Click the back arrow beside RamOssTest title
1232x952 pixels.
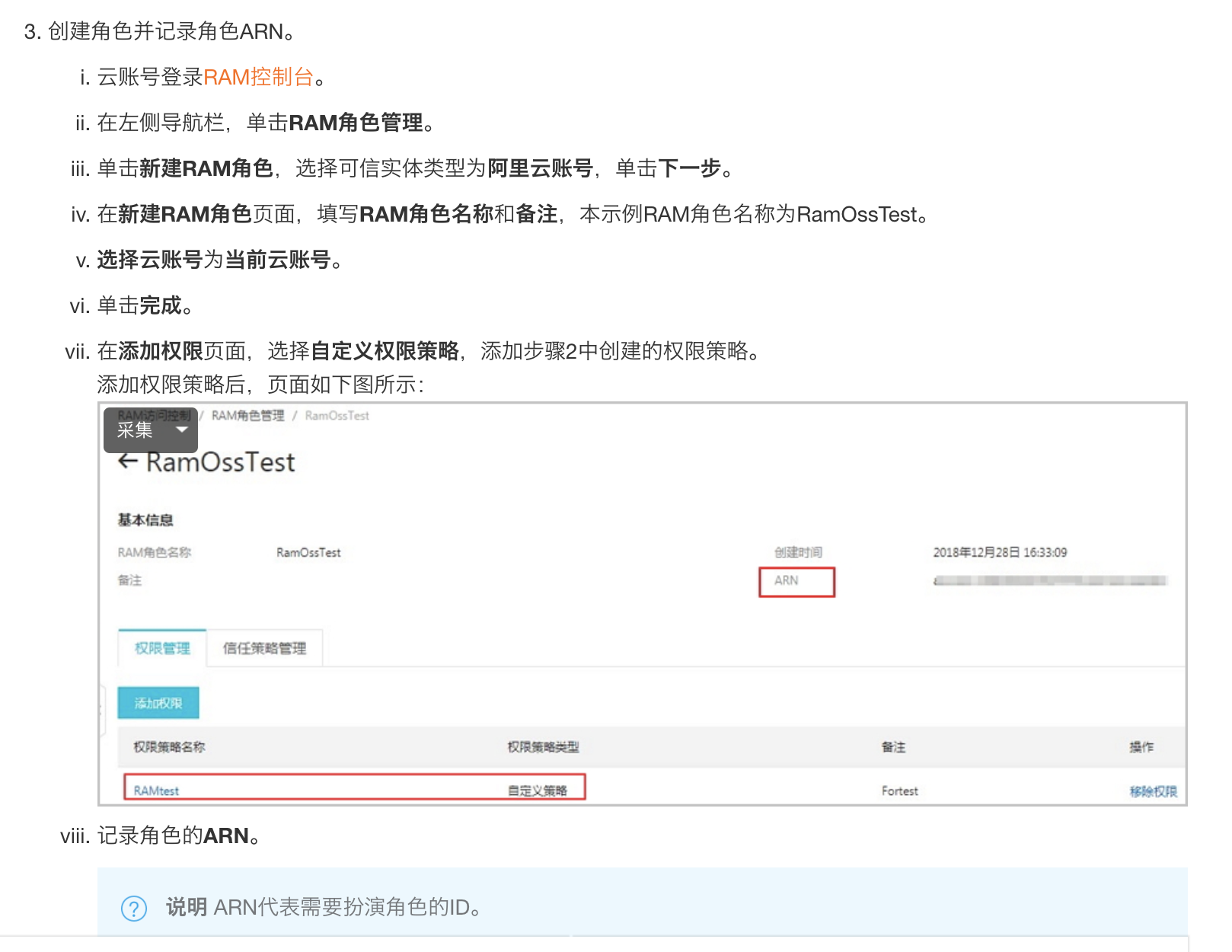[128, 462]
